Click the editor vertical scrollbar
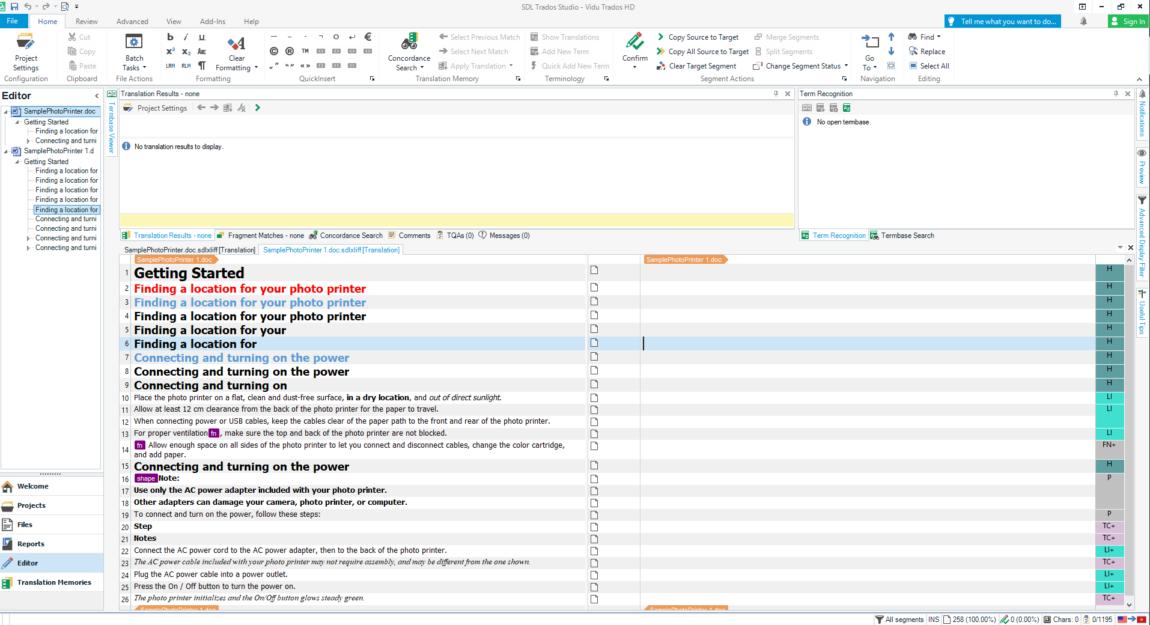This screenshot has width=1150, height=625. click(1129, 433)
